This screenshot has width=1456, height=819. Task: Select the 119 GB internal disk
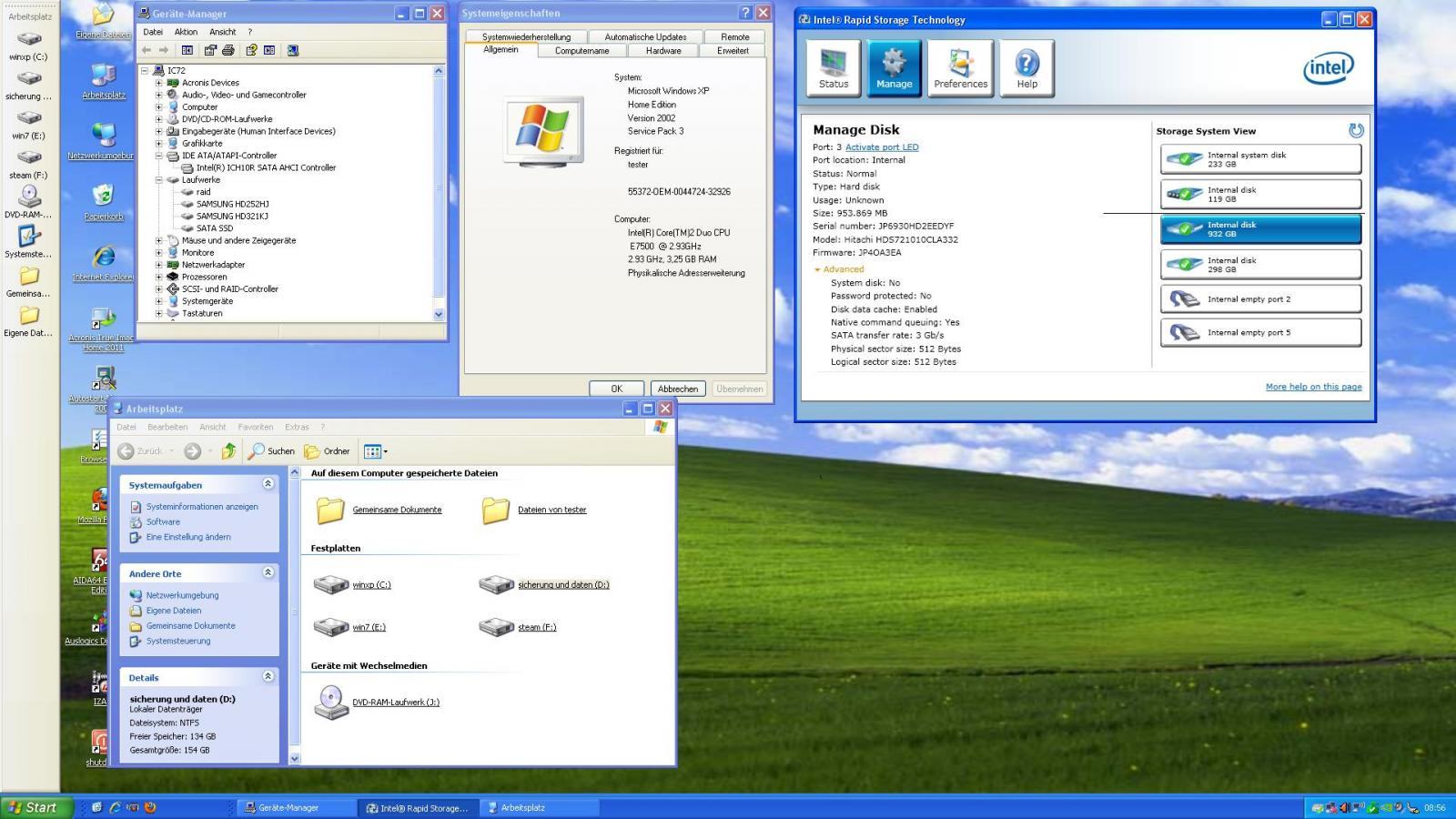pyautogui.click(x=1260, y=194)
